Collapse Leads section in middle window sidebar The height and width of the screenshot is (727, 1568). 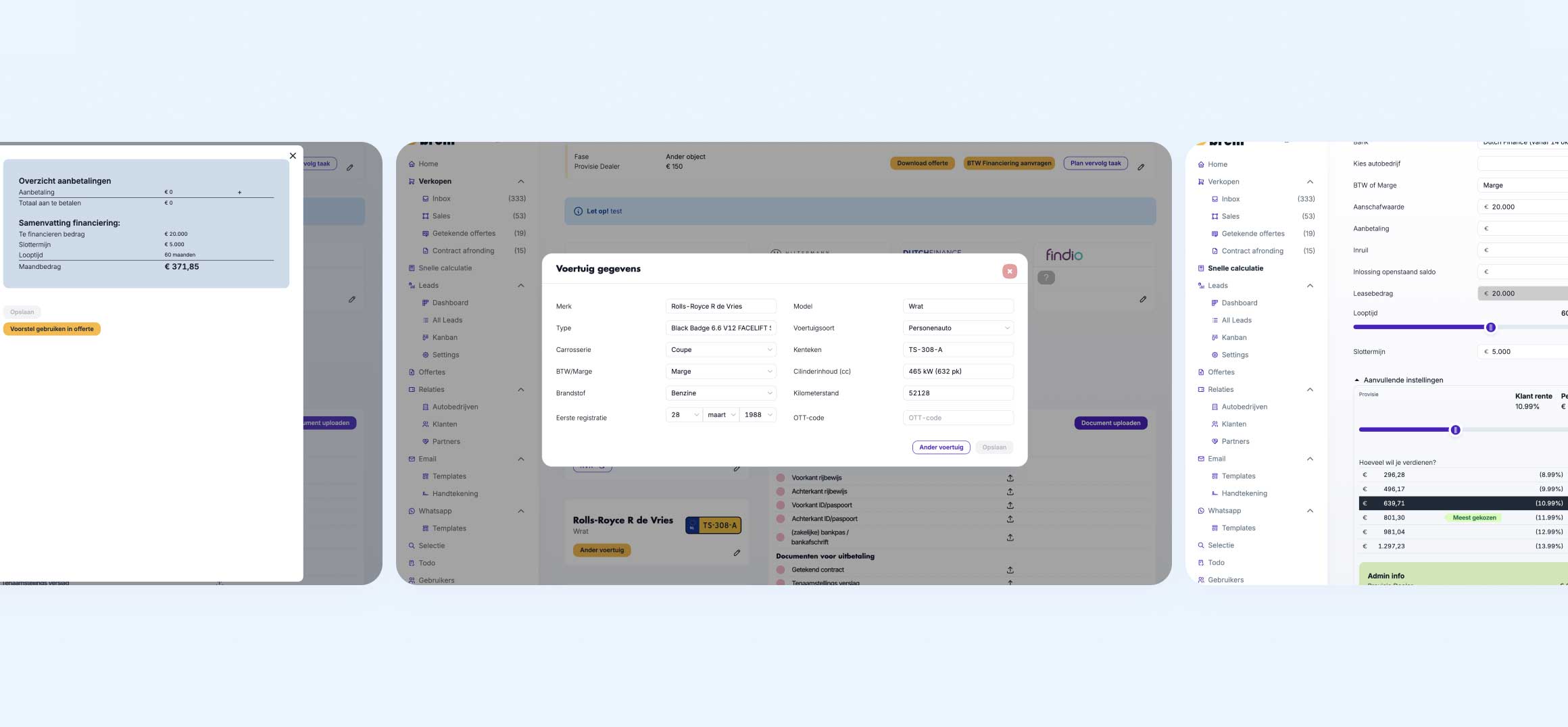(521, 285)
